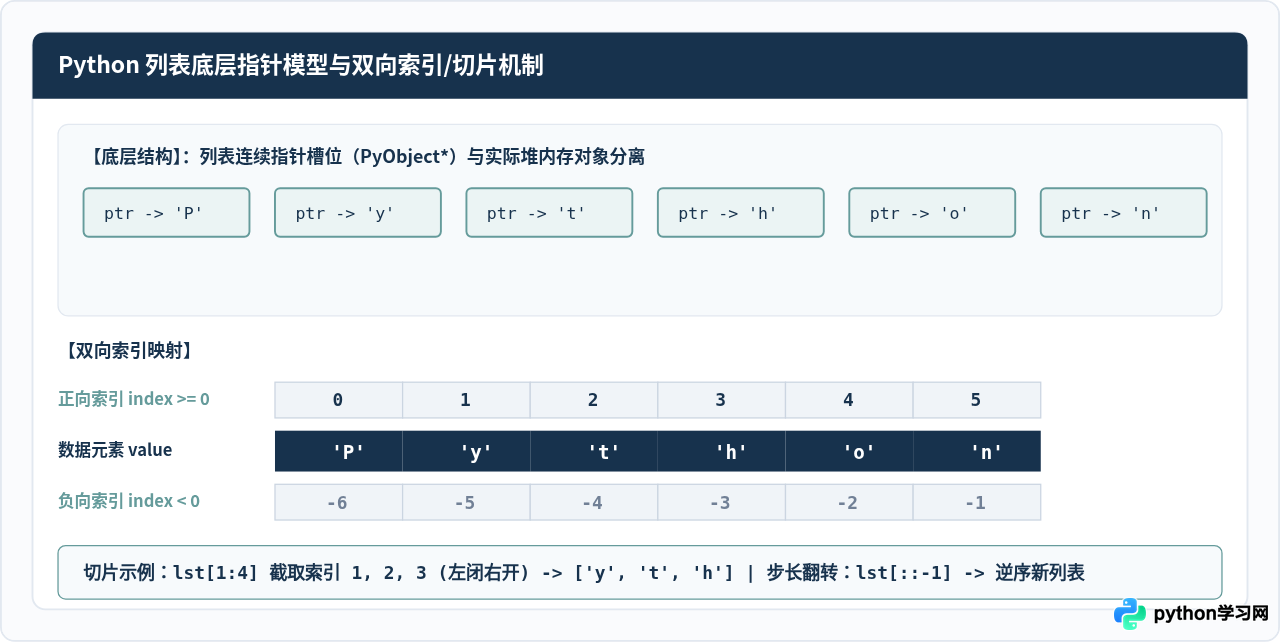Click value cell 'o' in dark row
The image size is (1280, 642).
[849, 451]
